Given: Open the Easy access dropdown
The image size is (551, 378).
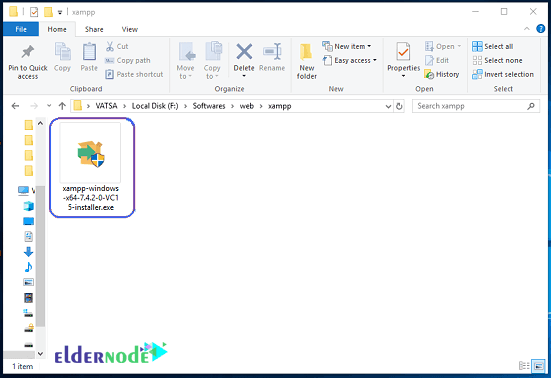Looking at the screenshot, I should click(350, 60).
